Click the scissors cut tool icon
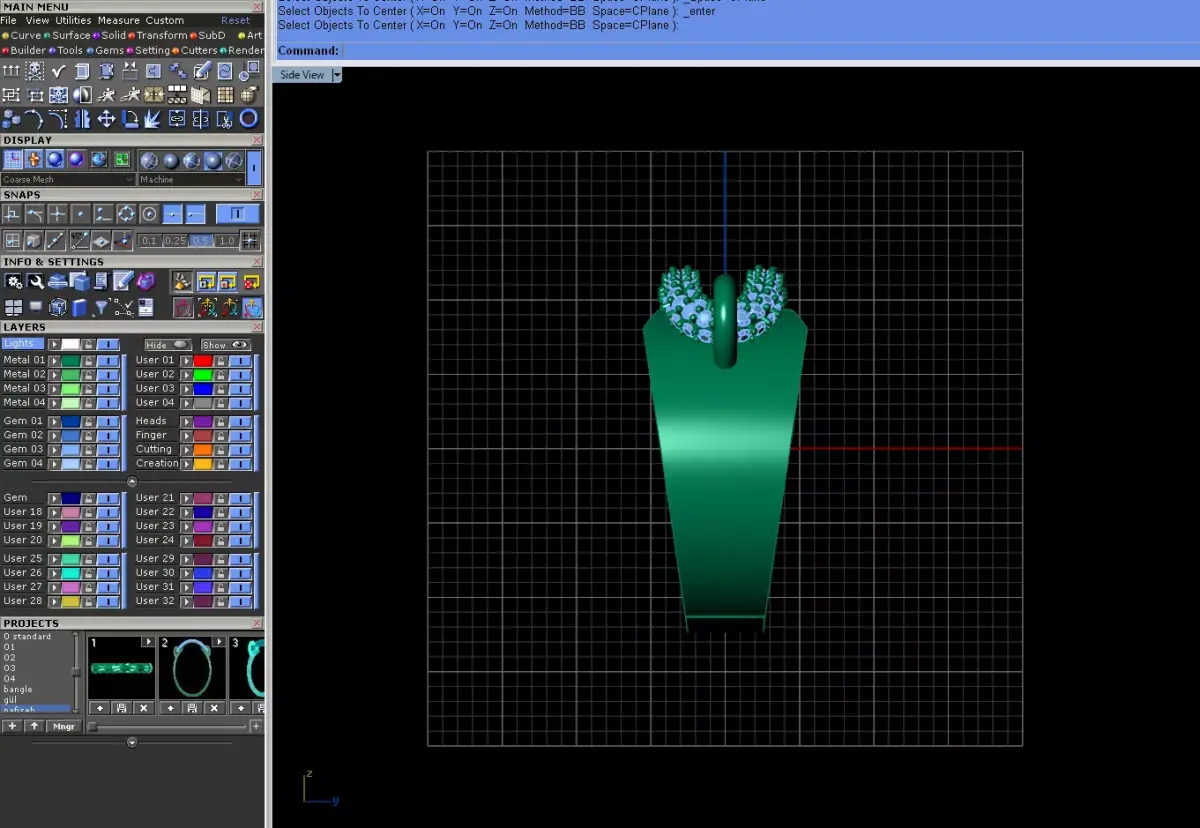 pyautogui.click(x=225, y=120)
